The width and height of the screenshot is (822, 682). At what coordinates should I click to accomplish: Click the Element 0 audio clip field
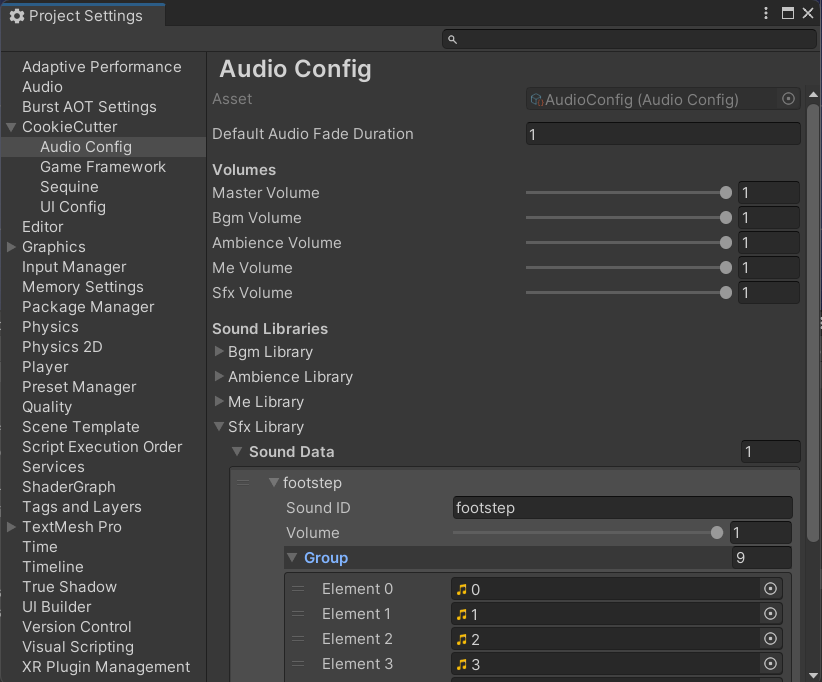[x=616, y=589]
